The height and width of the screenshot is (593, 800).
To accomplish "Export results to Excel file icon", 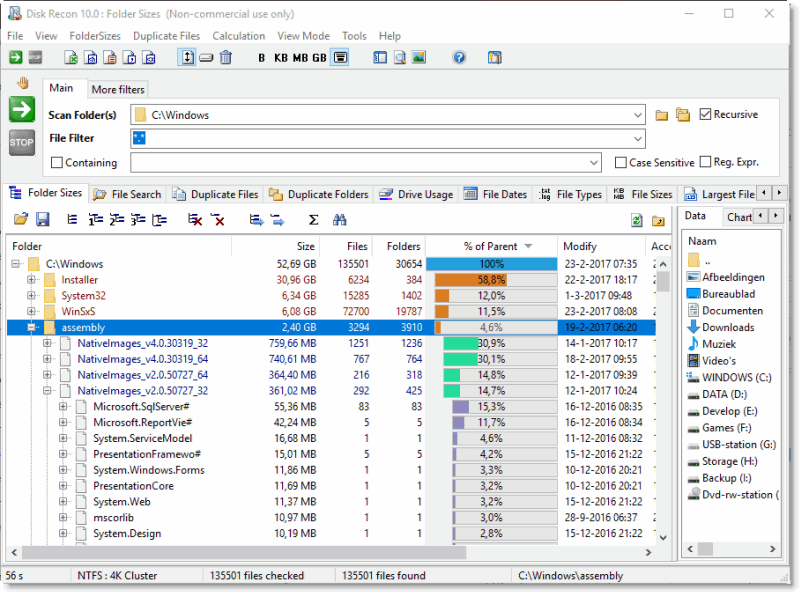I will coord(71,58).
